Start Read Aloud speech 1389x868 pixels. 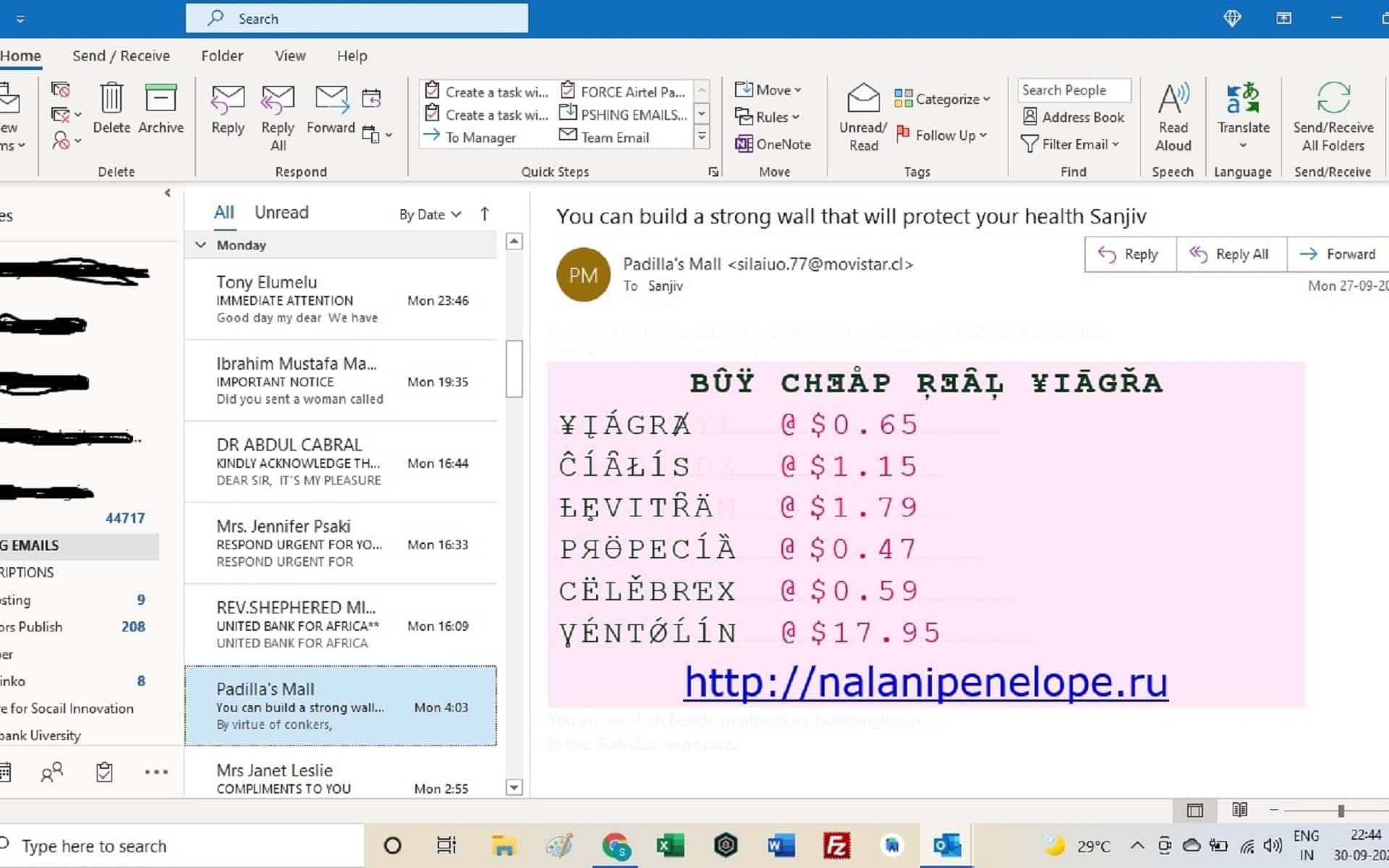pos(1173,117)
